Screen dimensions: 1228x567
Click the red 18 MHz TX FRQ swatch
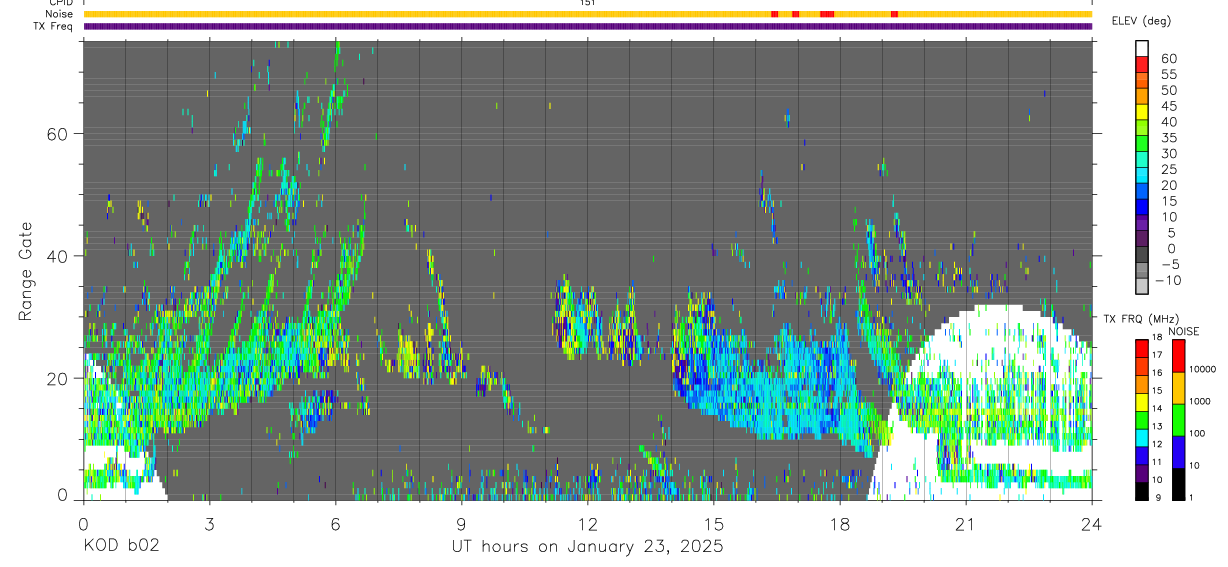[1142, 348]
